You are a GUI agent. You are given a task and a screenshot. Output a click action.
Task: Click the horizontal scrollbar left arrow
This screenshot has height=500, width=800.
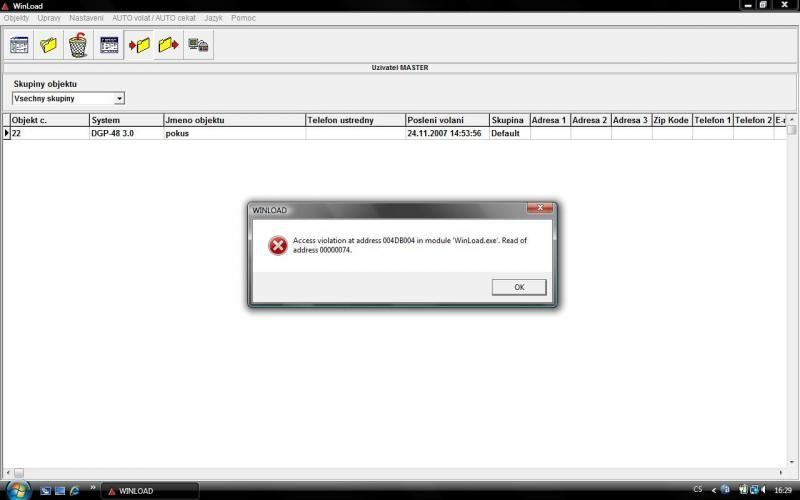pos(6,473)
